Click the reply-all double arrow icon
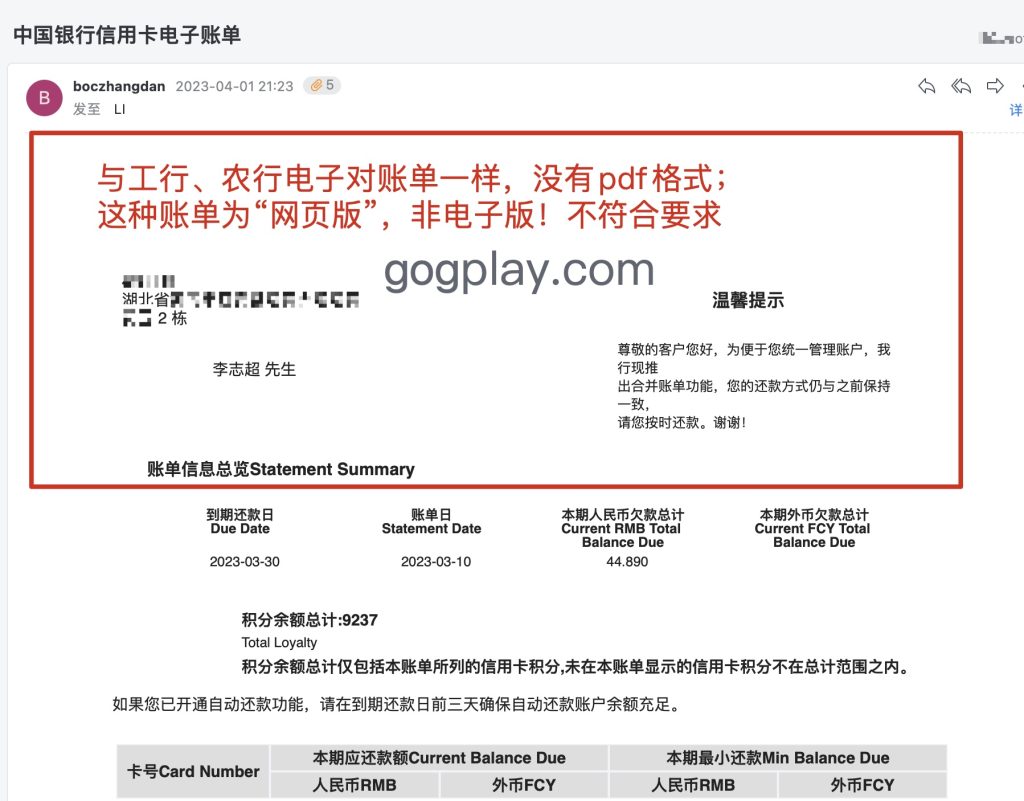The height and width of the screenshot is (801, 1024). coord(961,86)
